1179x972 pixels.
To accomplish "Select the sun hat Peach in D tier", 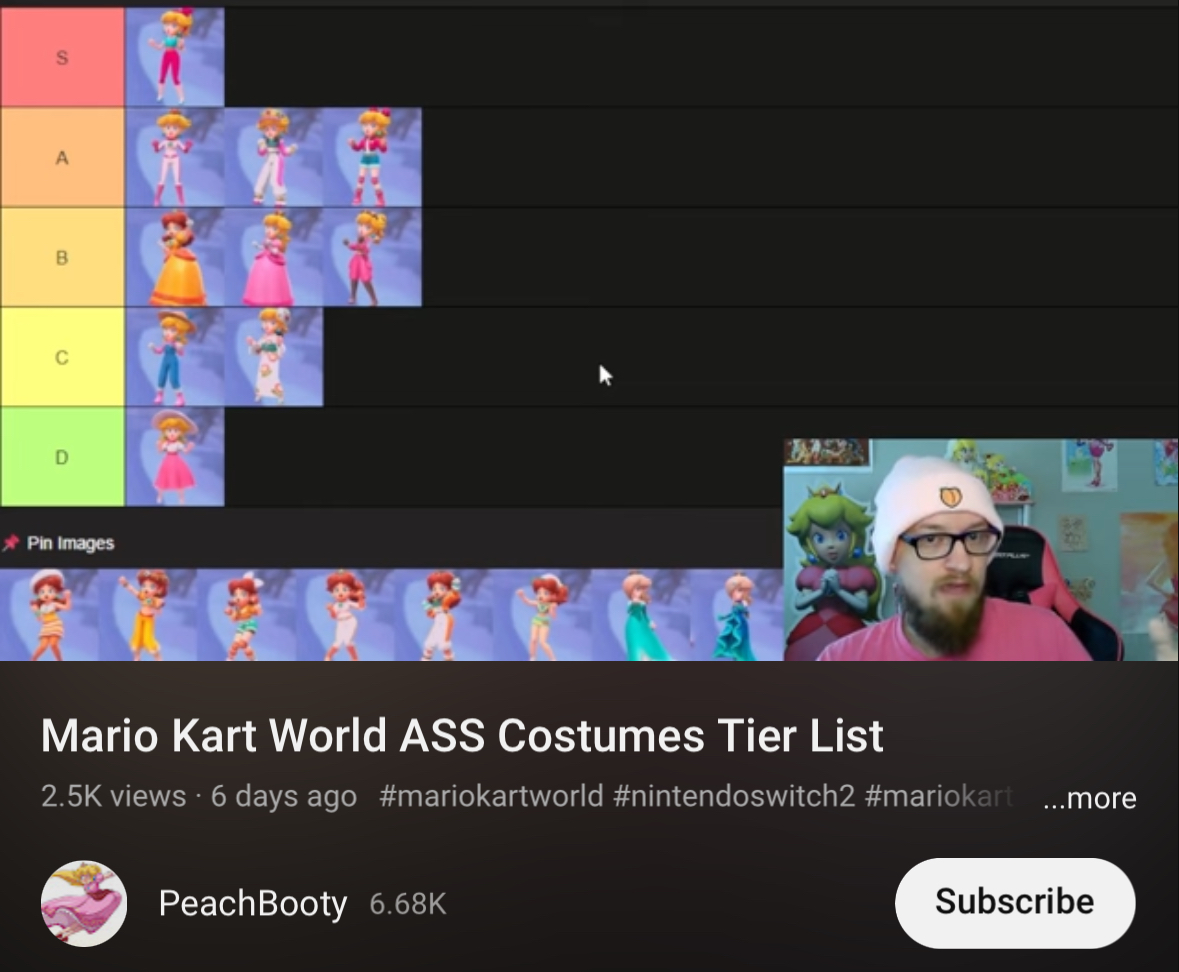I will (175, 456).
